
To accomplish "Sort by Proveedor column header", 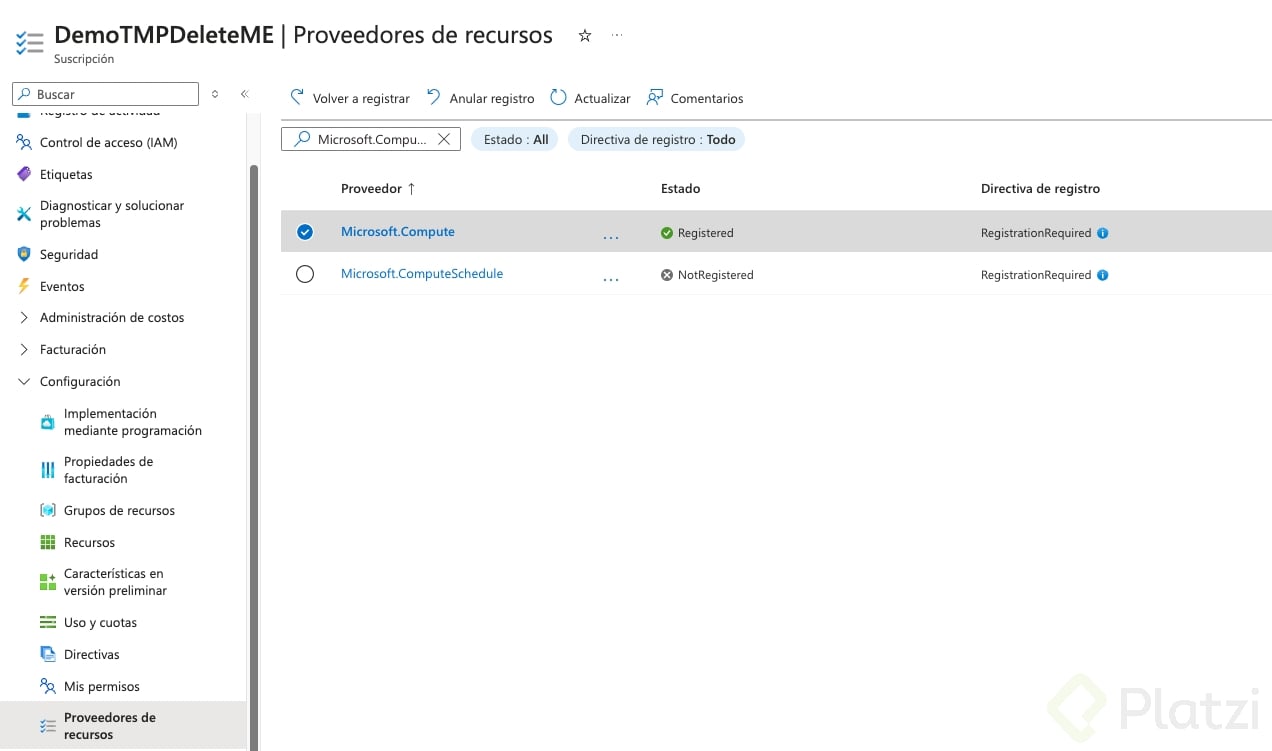I will click(x=378, y=188).
